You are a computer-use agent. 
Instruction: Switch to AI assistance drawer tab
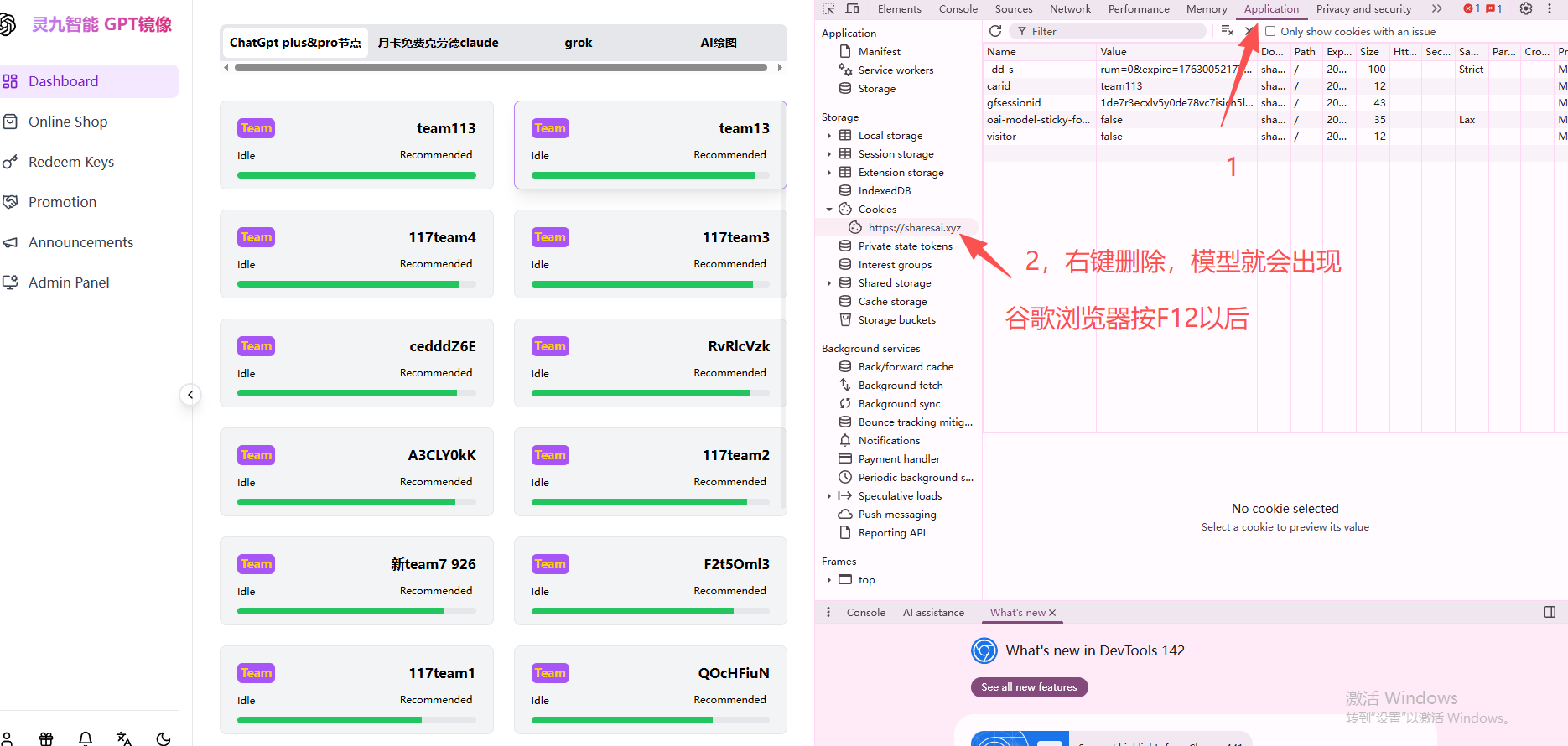933,612
